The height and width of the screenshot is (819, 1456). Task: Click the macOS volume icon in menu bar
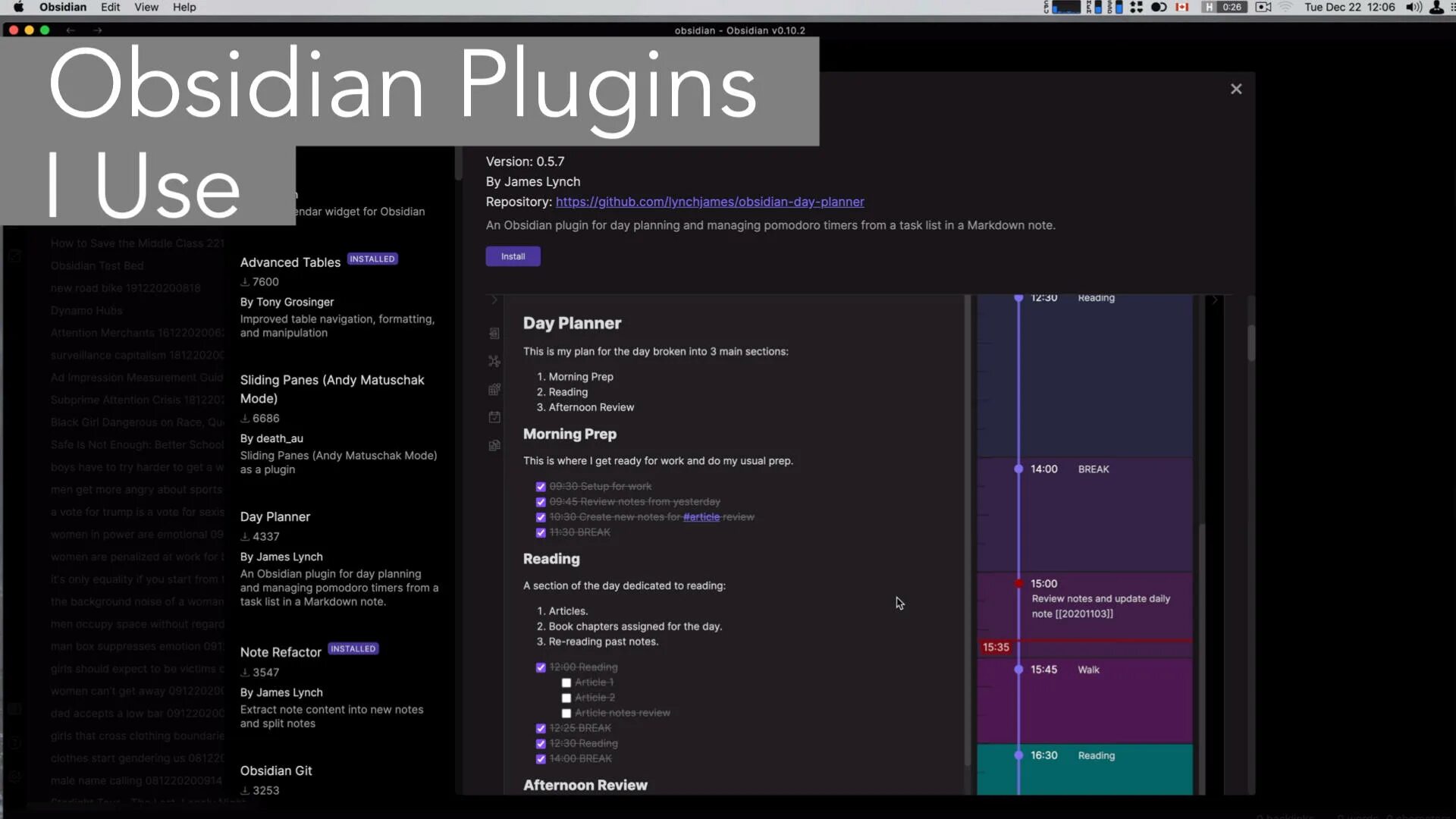tap(1413, 7)
